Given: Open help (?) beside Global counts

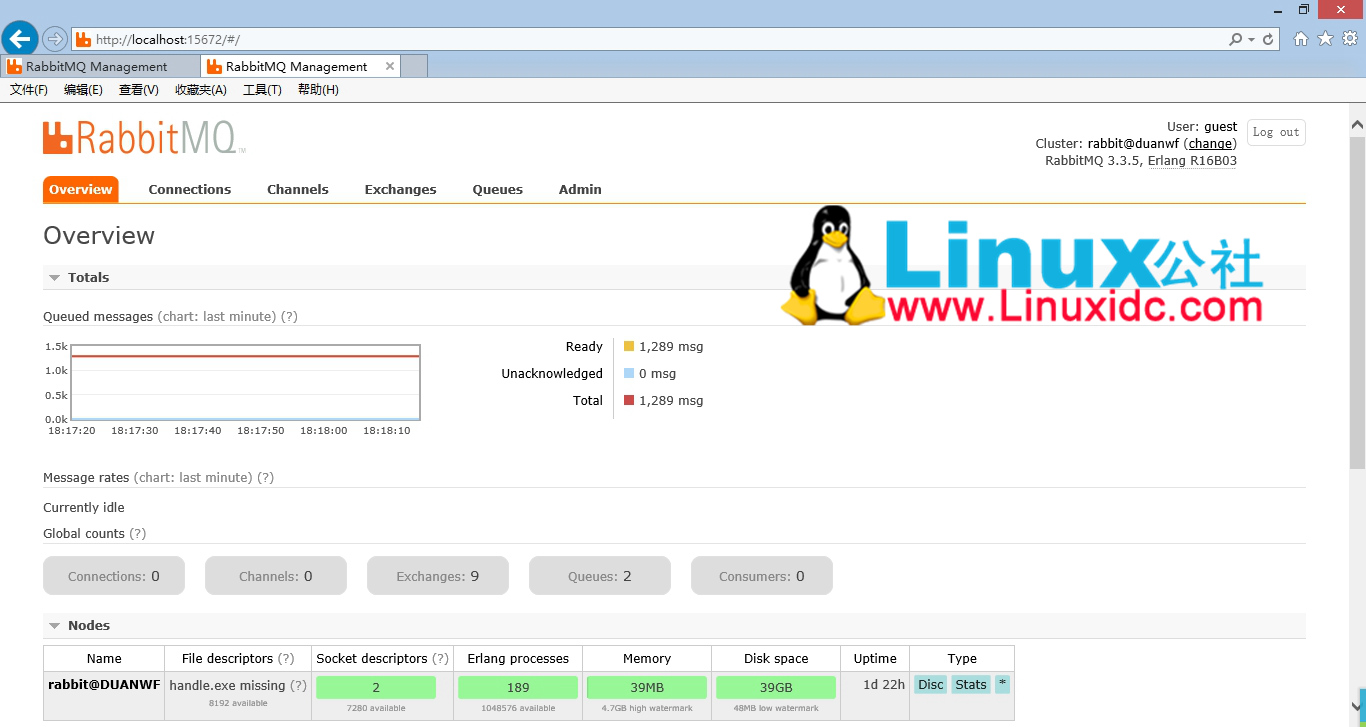Looking at the screenshot, I should [138, 533].
